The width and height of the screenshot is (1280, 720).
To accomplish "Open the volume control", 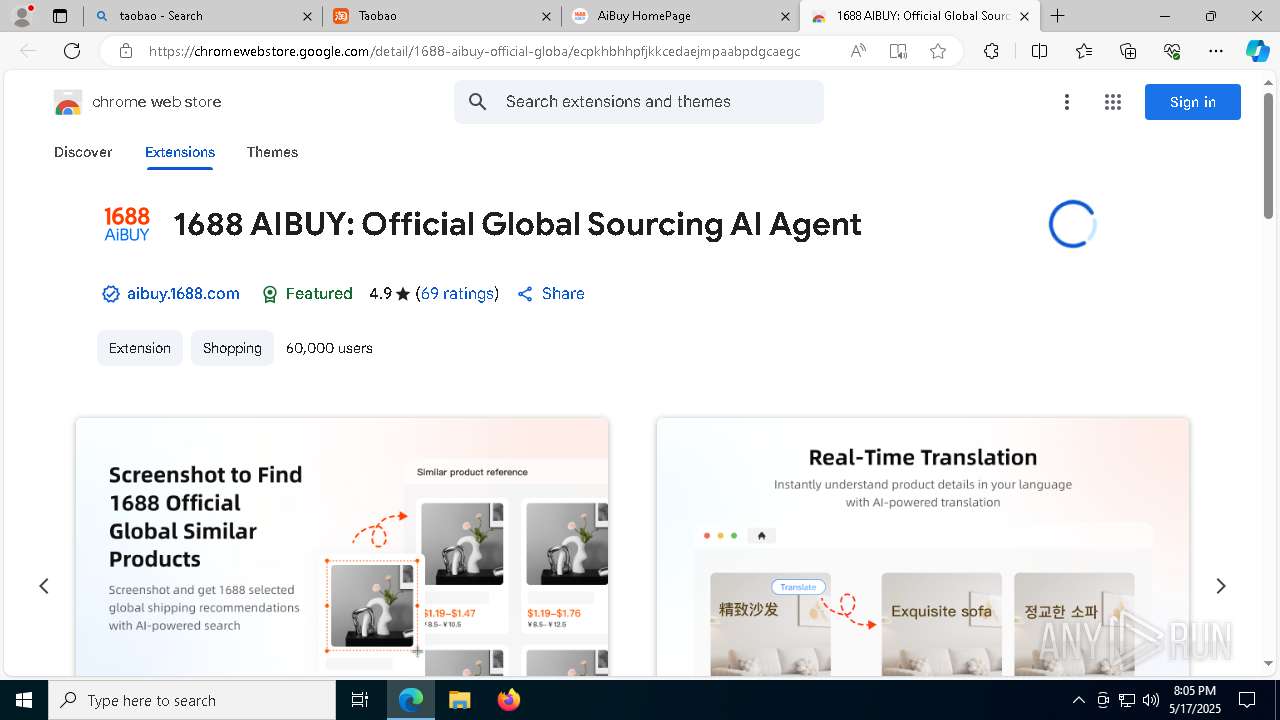I will [1151, 700].
